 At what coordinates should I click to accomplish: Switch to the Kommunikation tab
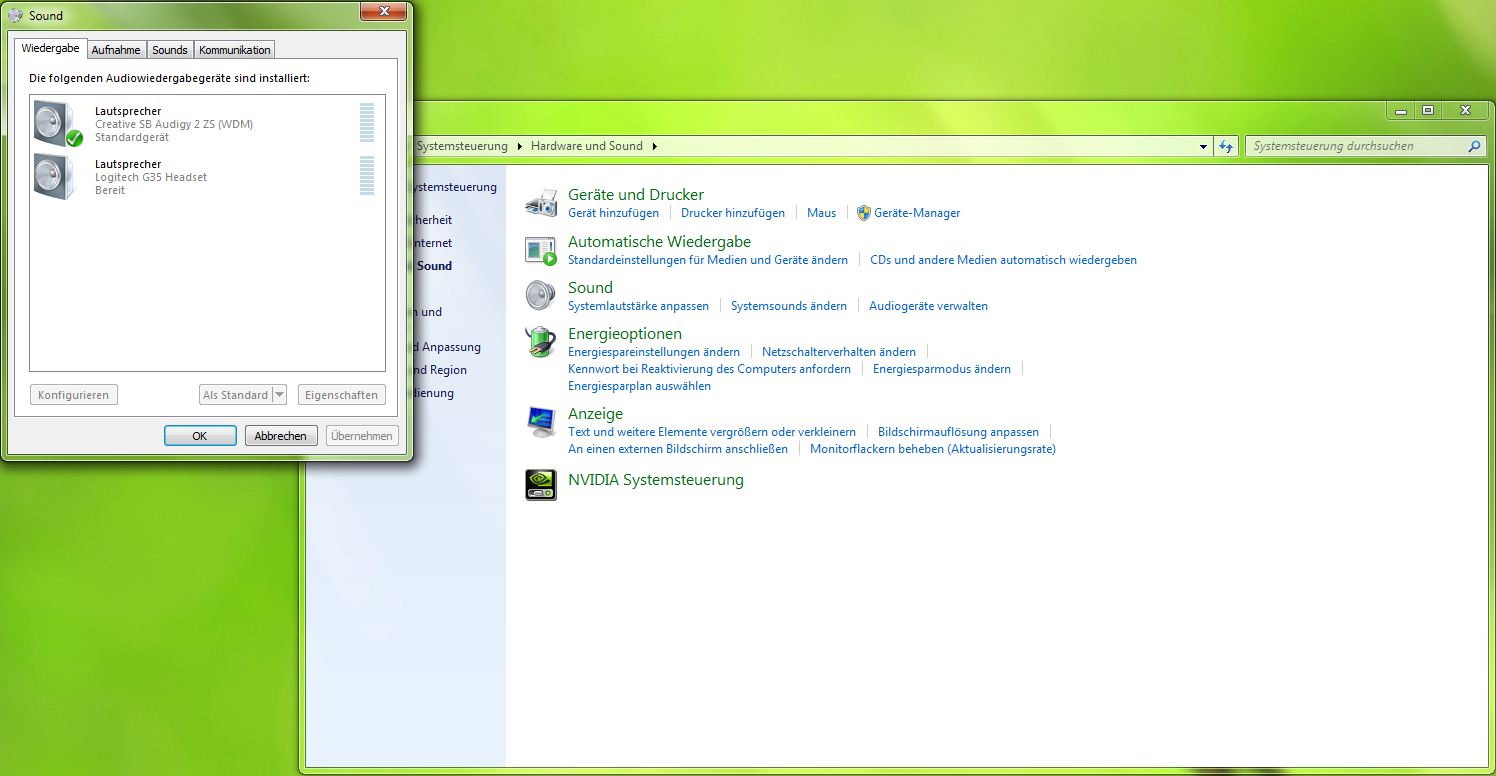234,50
